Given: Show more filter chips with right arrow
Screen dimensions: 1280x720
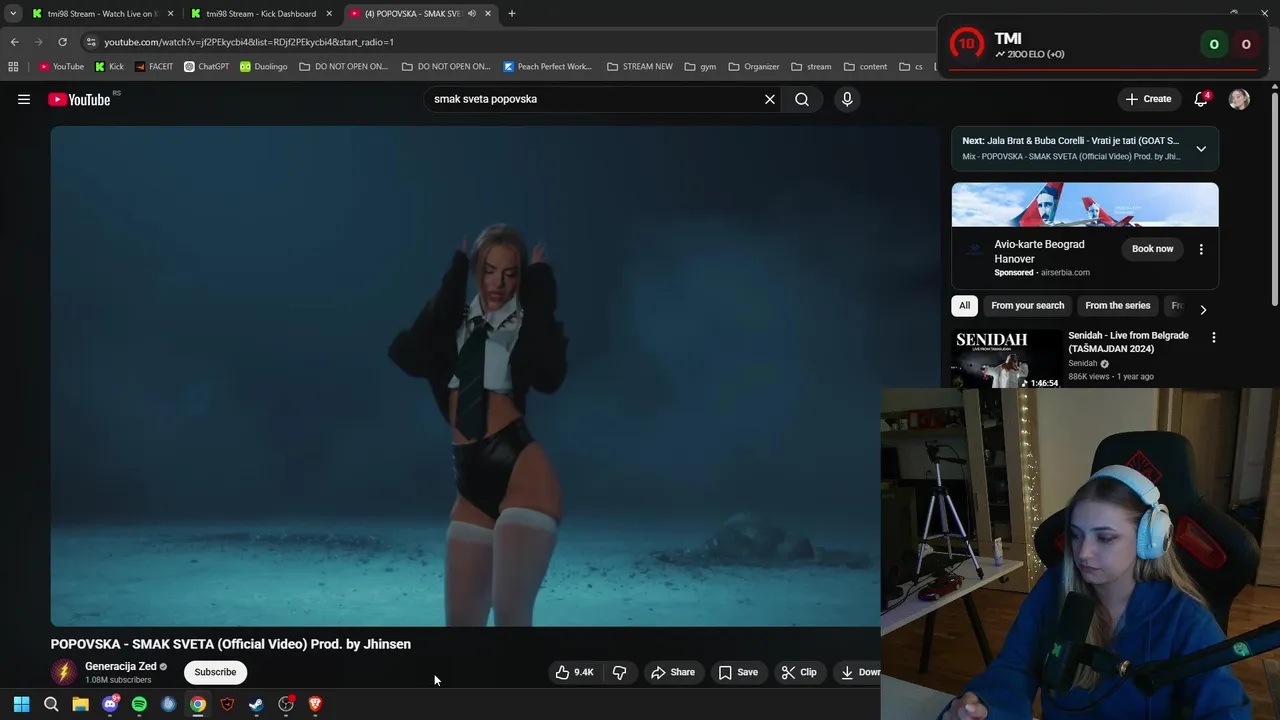Looking at the screenshot, I should tap(1203, 310).
